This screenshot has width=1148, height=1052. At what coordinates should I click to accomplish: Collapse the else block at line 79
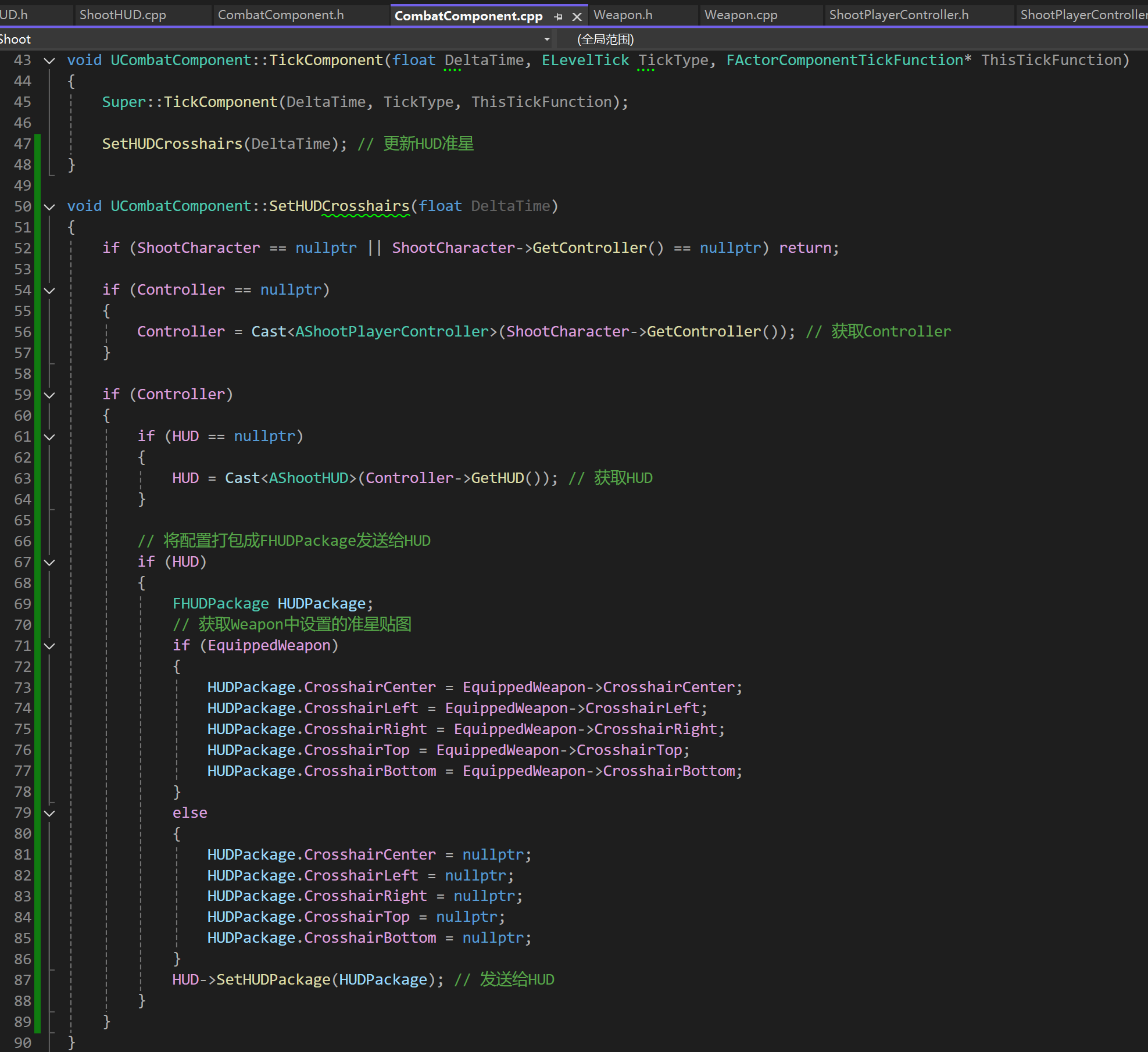tap(50, 813)
